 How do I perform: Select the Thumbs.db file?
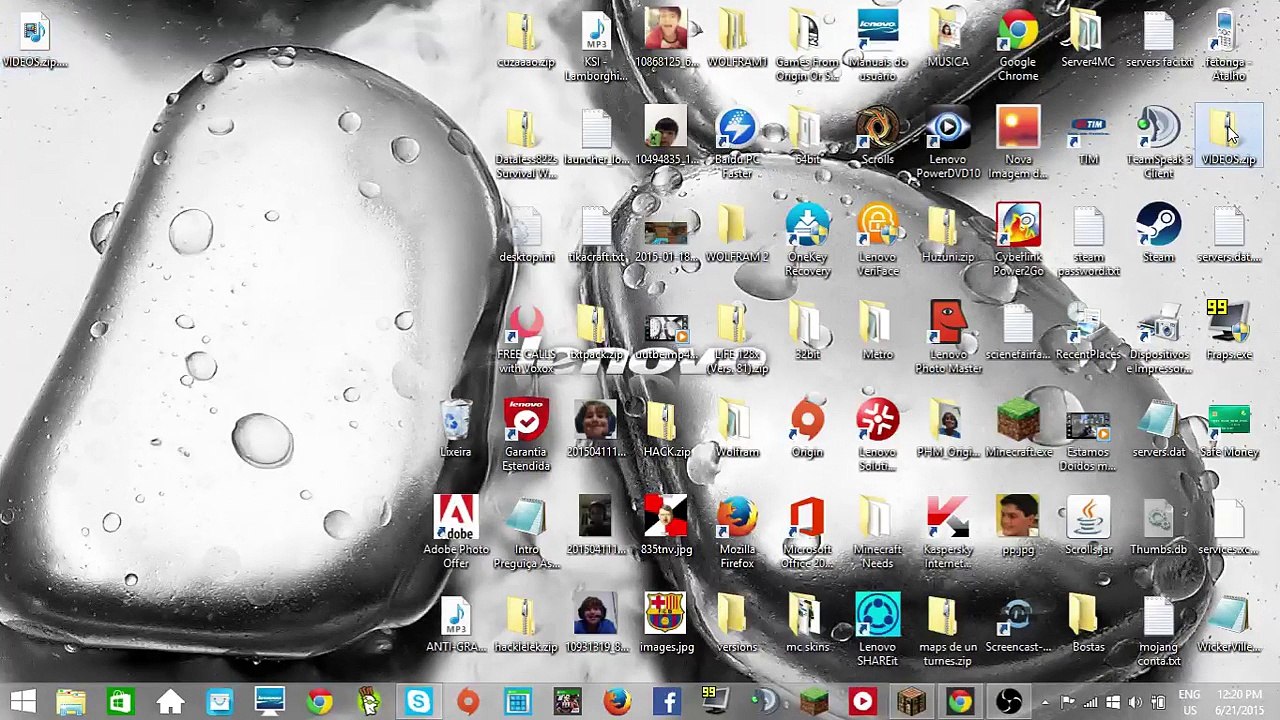coord(1158,526)
